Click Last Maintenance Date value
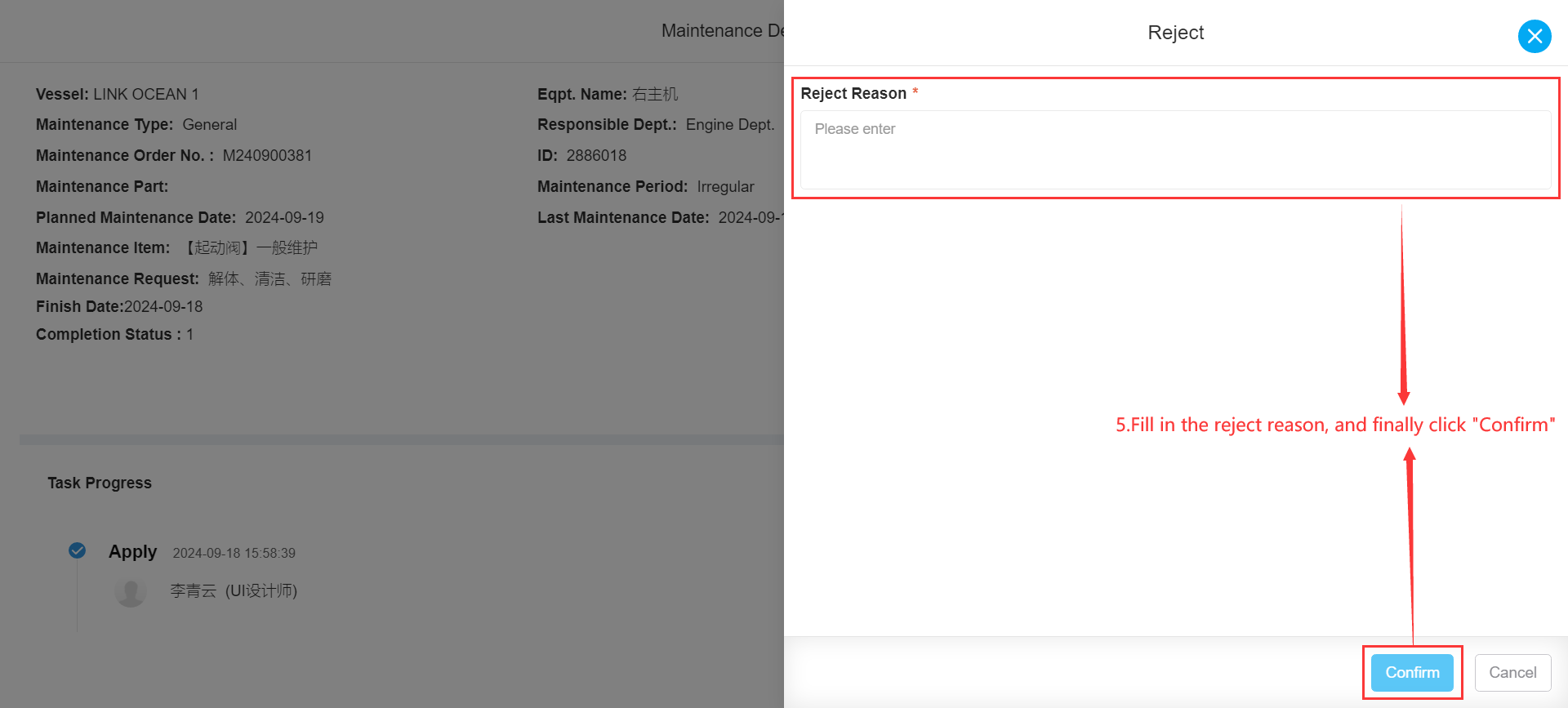The height and width of the screenshot is (708, 1568). pyautogui.click(x=751, y=217)
